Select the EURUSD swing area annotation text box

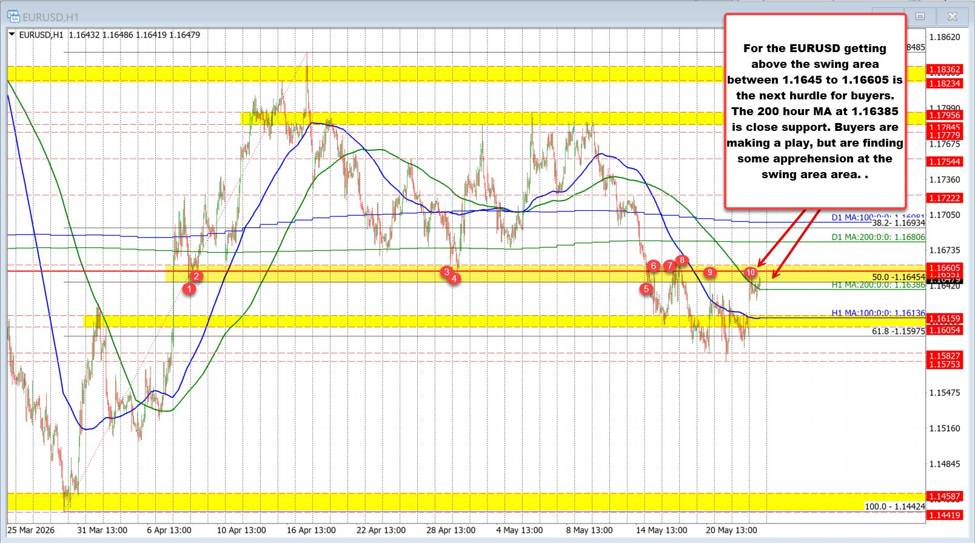[815, 111]
